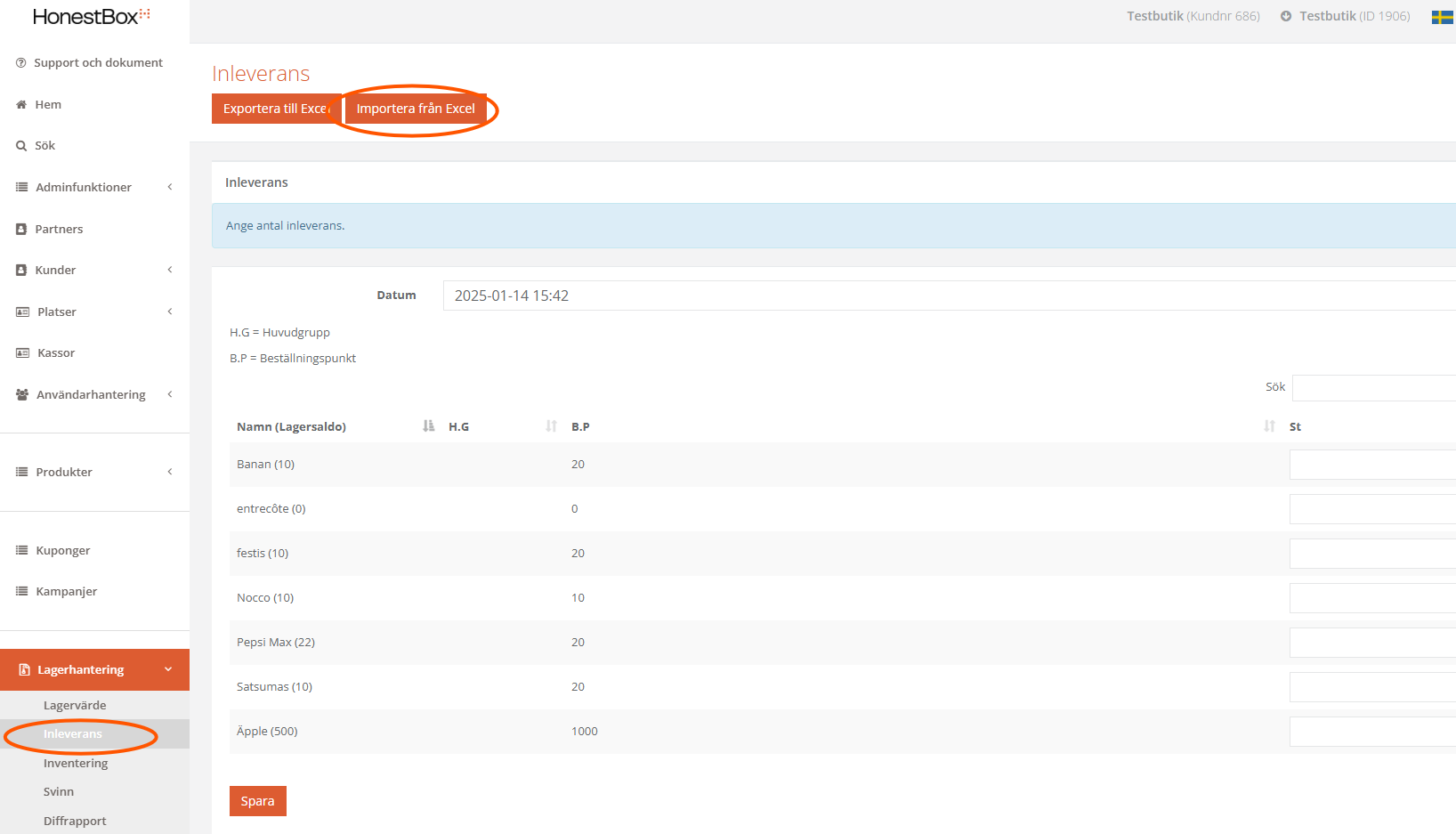Click the Partners contact icon
This screenshot has width=1456, height=834.
(x=21, y=230)
